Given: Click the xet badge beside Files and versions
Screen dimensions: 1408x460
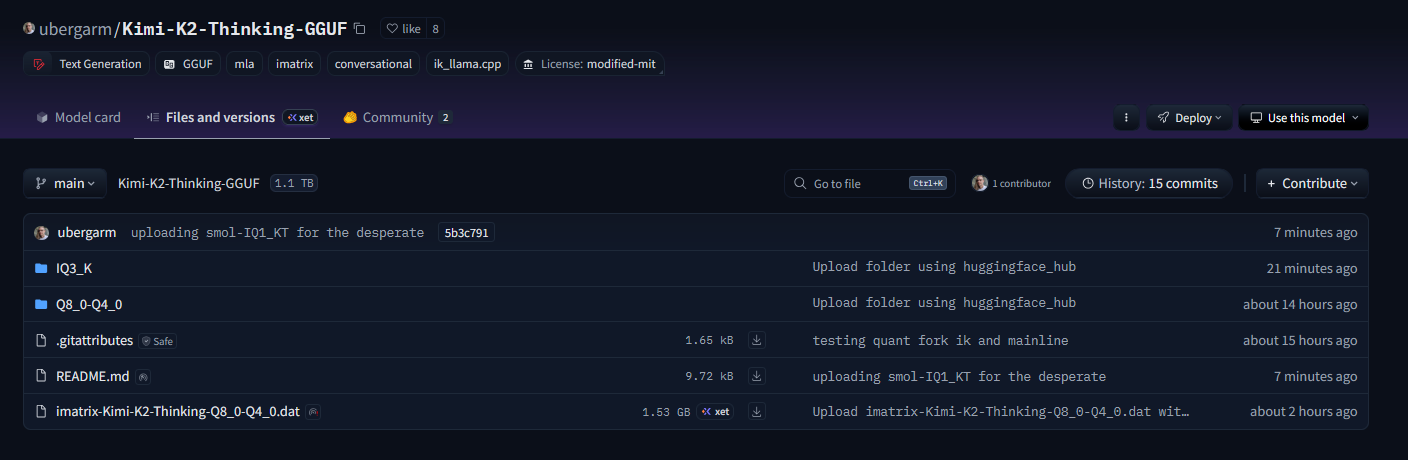Looking at the screenshot, I should 300,118.
